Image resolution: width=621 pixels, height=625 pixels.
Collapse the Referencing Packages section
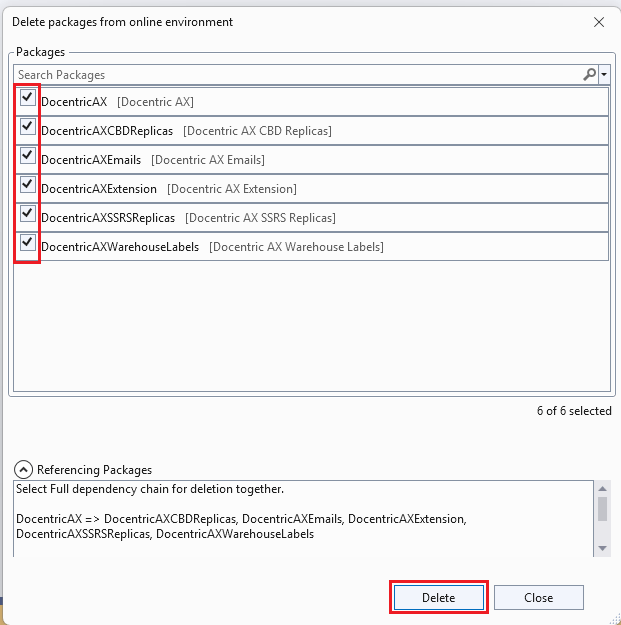[23, 469]
